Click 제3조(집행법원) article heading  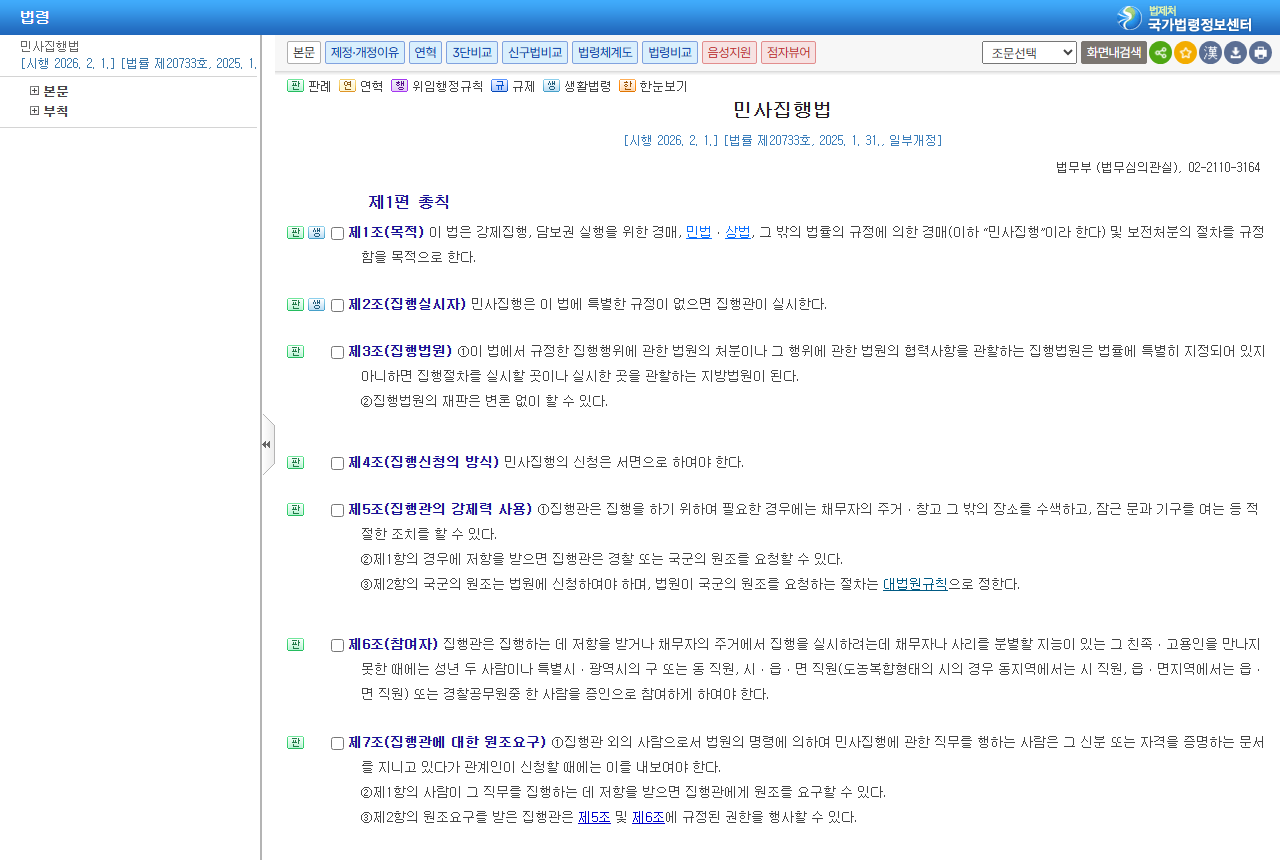pos(400,351)
